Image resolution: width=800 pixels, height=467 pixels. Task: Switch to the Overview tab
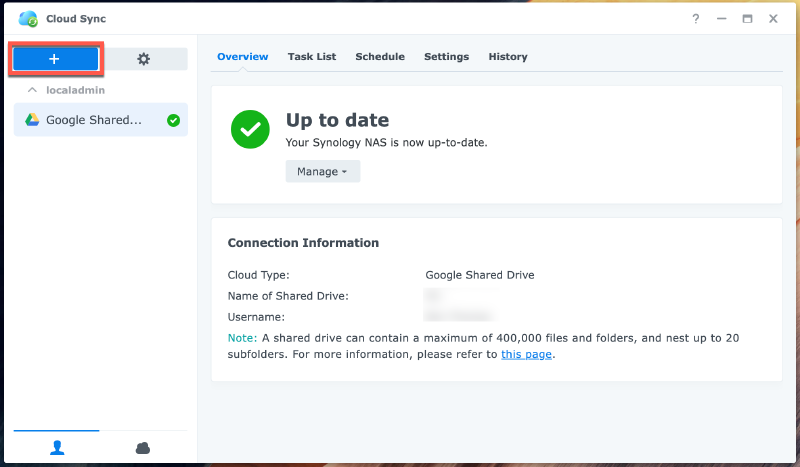(x=242, y=57)
